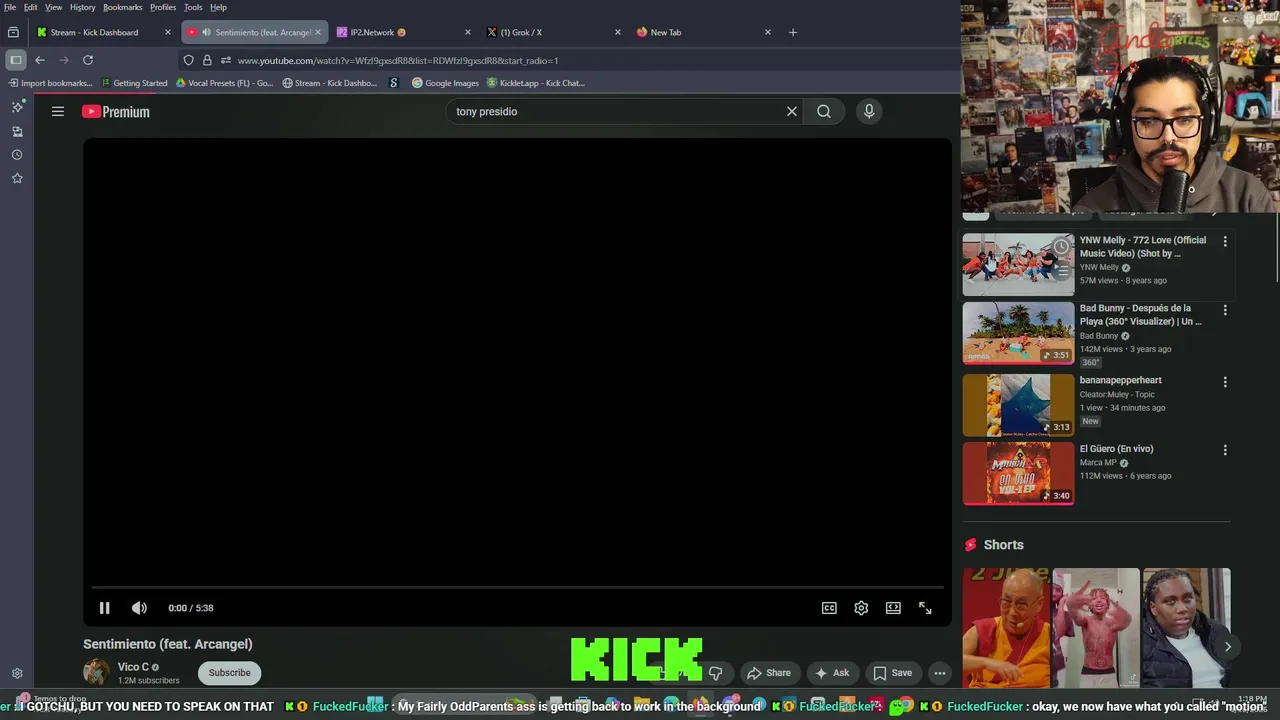
Task: Enter fullscreen on the video player
Action: click(x=925, y=608)
